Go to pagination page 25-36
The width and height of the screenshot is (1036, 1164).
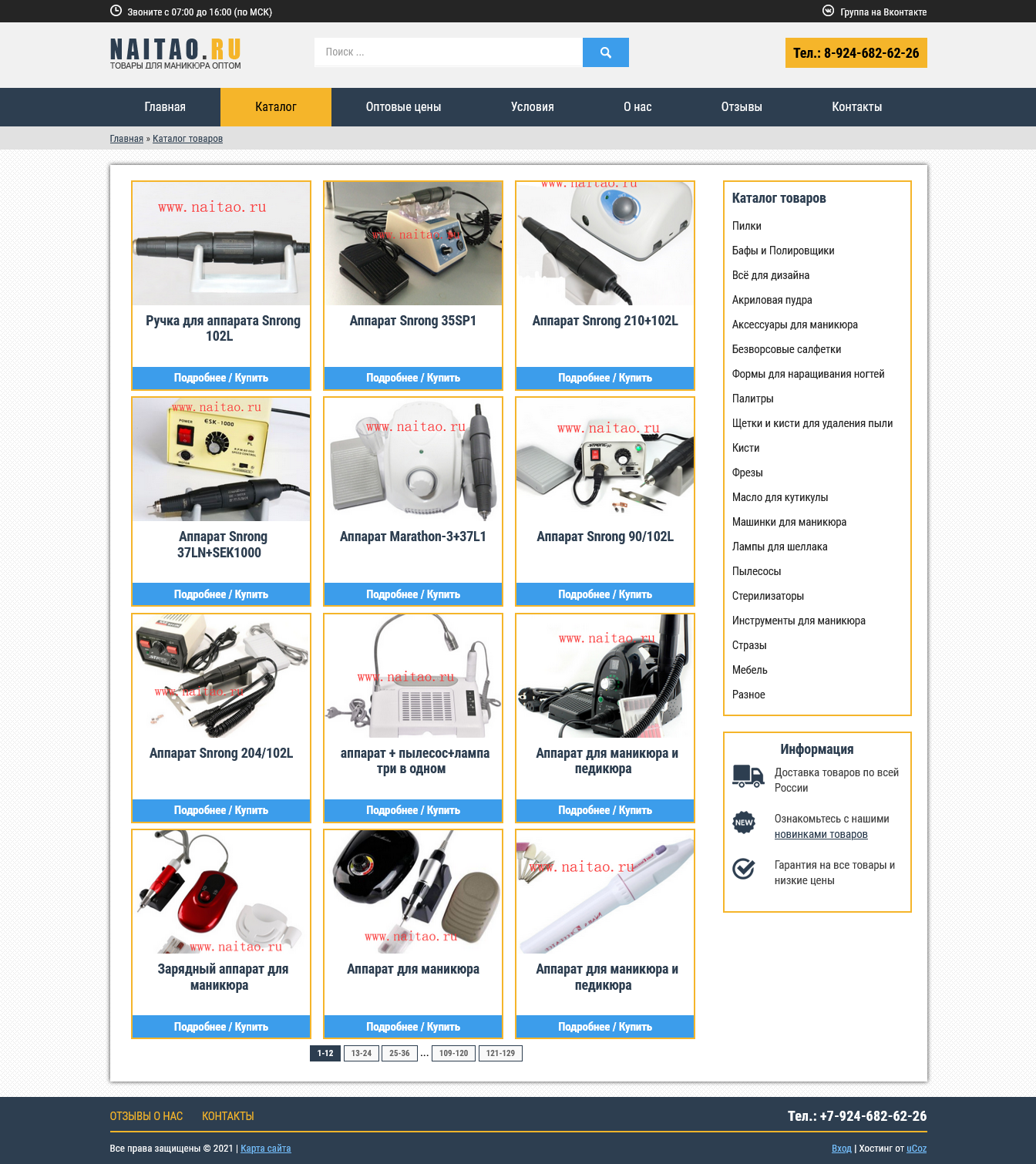[399, 1053]
